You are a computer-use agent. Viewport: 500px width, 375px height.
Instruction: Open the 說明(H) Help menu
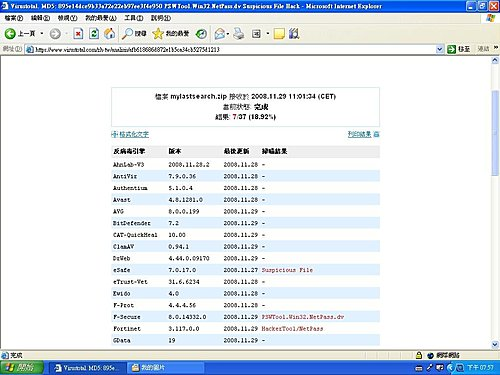pyautogui.click(x=161, y=18)
